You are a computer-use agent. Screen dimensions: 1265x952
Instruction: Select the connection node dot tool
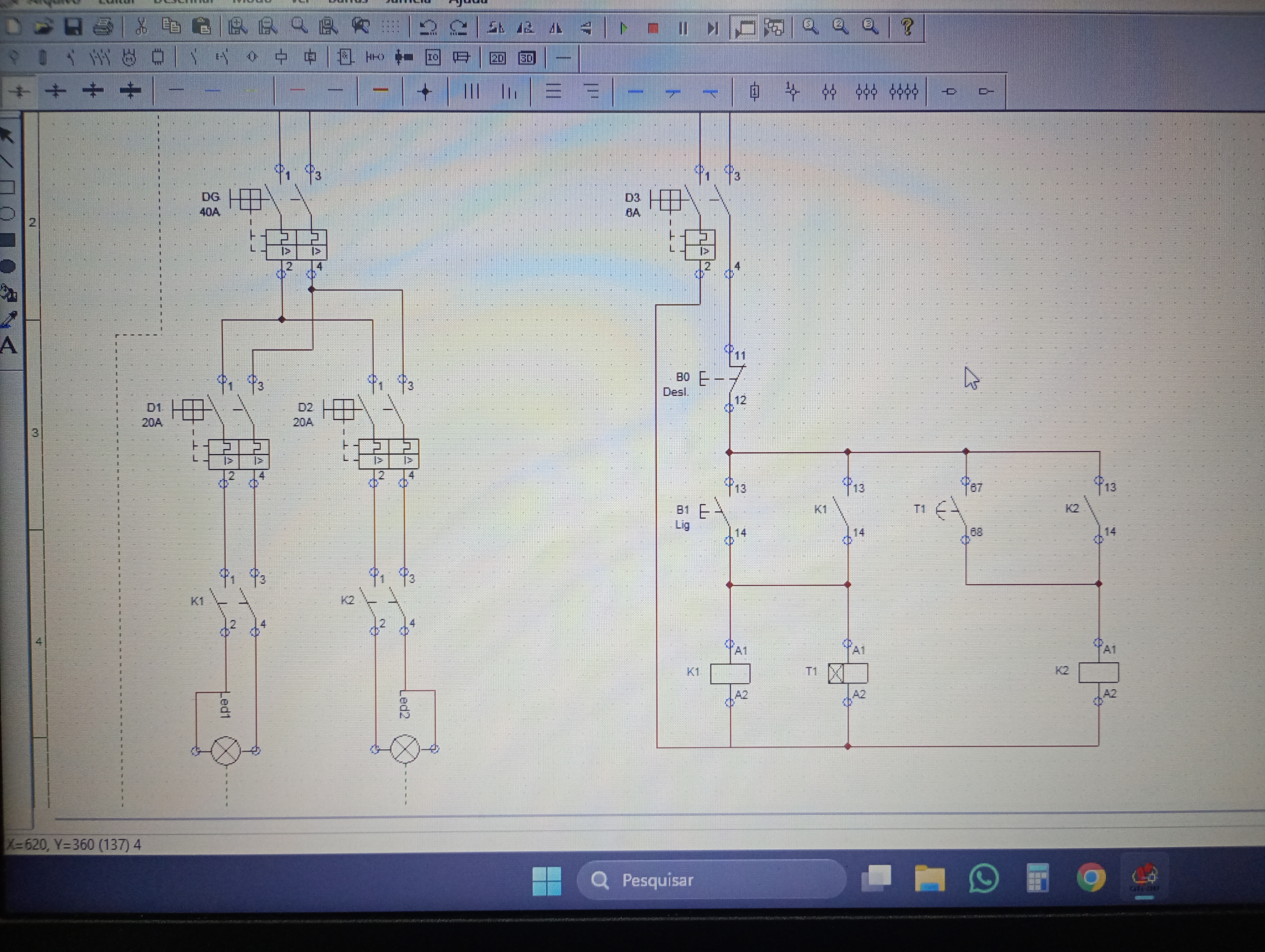pos(425,91)
